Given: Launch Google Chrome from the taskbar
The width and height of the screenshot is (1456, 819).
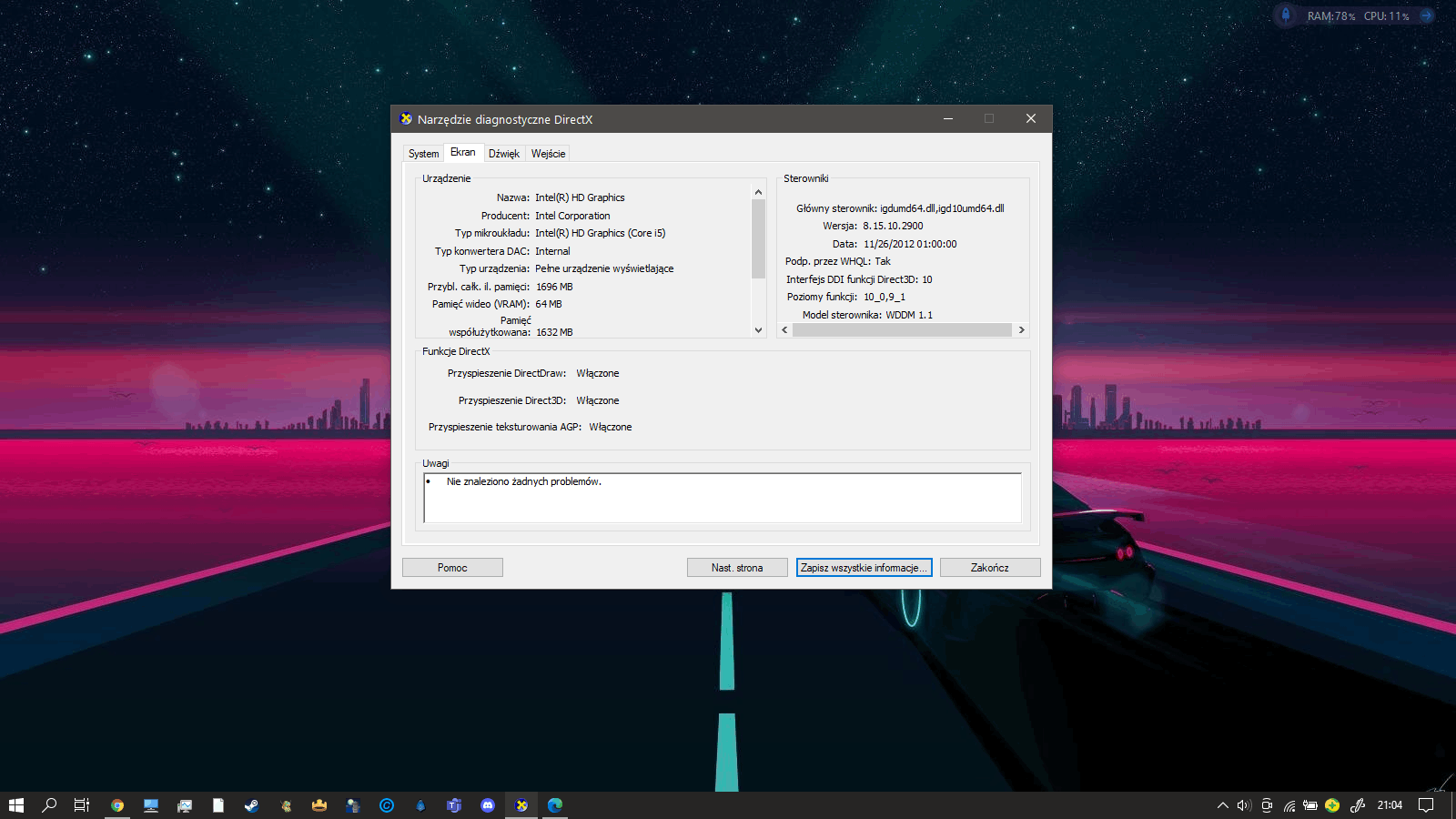Looking at the screenshot, I should 117,805.
